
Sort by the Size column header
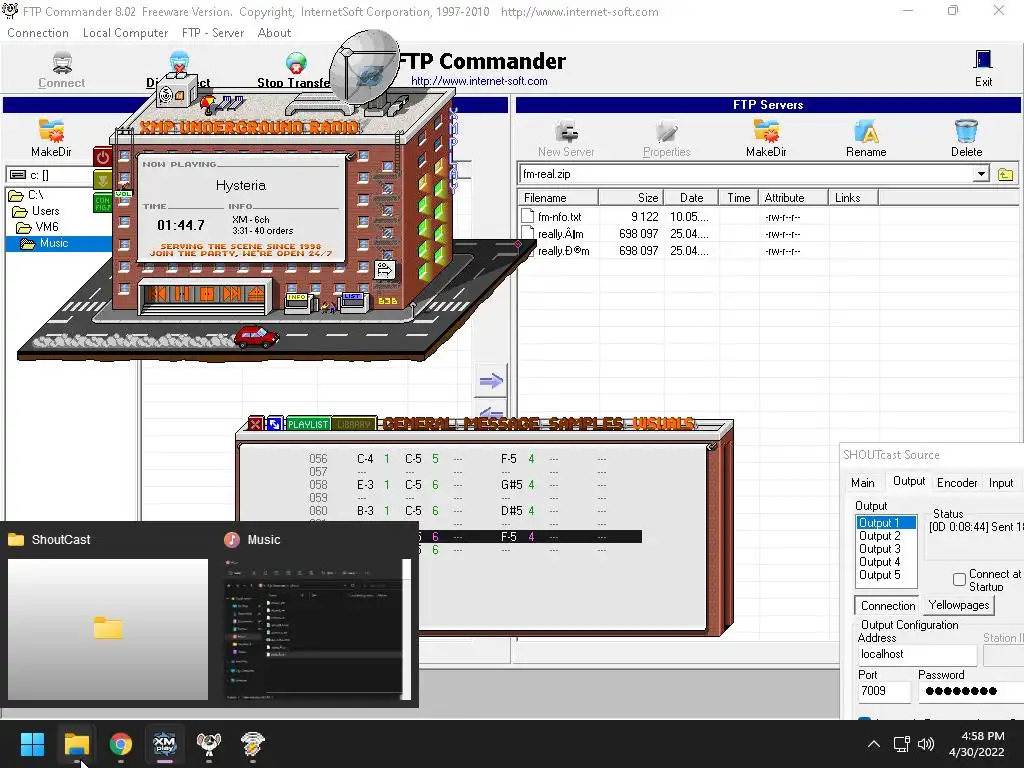click(x=631, y=198)
